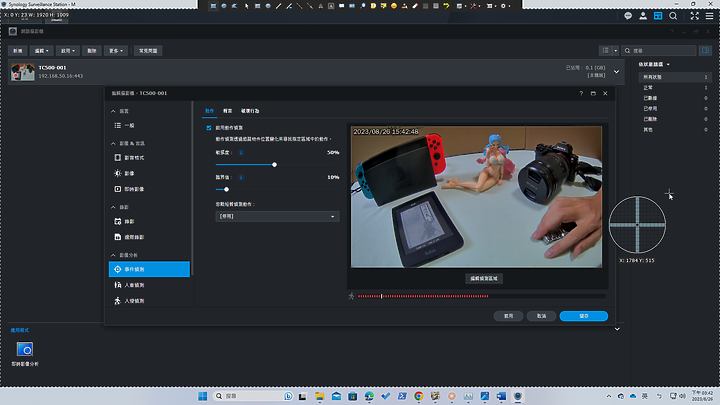Click the magnifier search icon in top bar

tap(673, 16)
